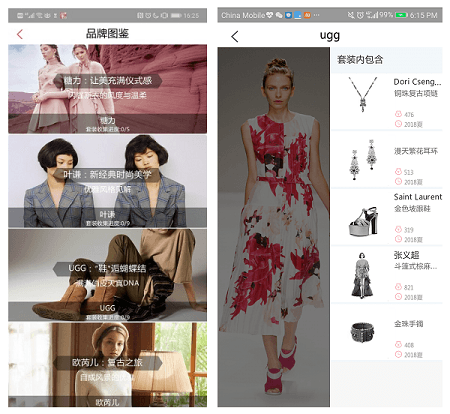This screenshot has width=450, height=414.
Task: Select the 漫天繁花耳环 earrings image
Action: coord(363,160)
